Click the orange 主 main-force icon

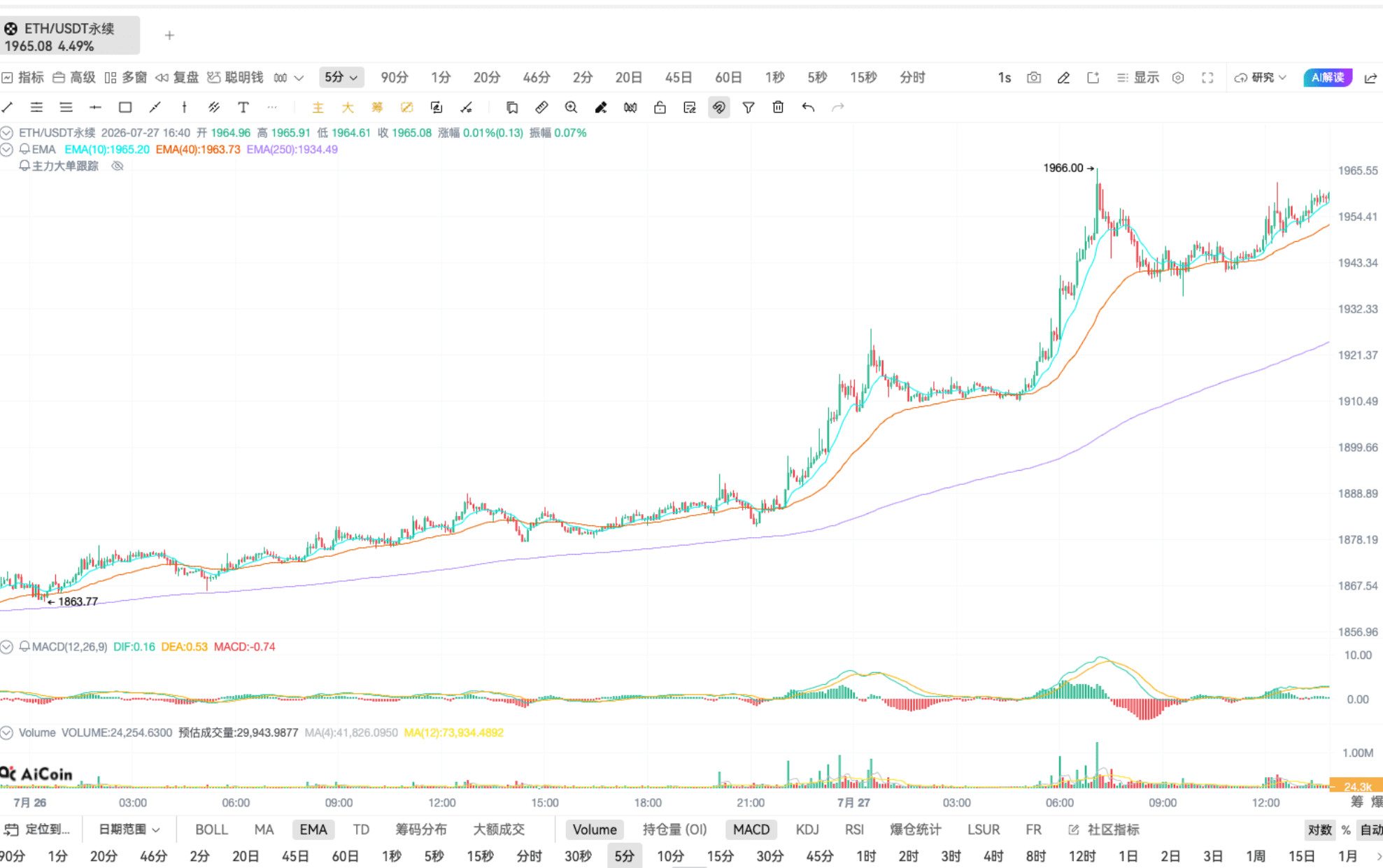(318, 107)
